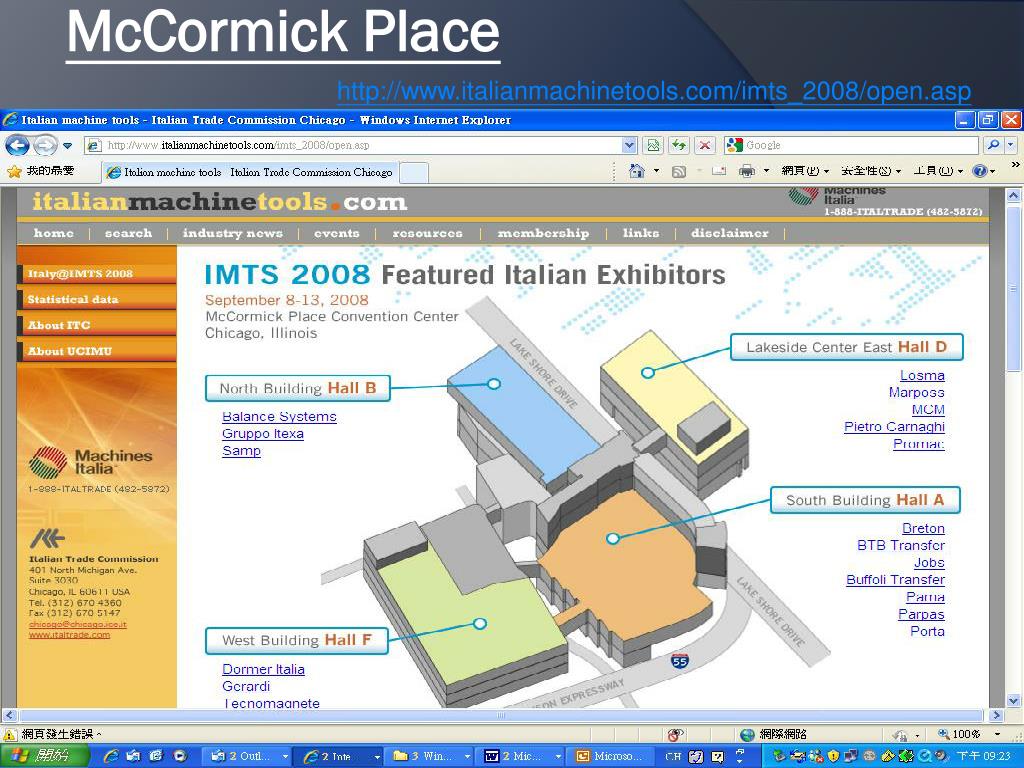This screenshot has width=1024, height=768.
Task: Open the Balance Systems exhibitor link
Action: click(x=279, y=417)
